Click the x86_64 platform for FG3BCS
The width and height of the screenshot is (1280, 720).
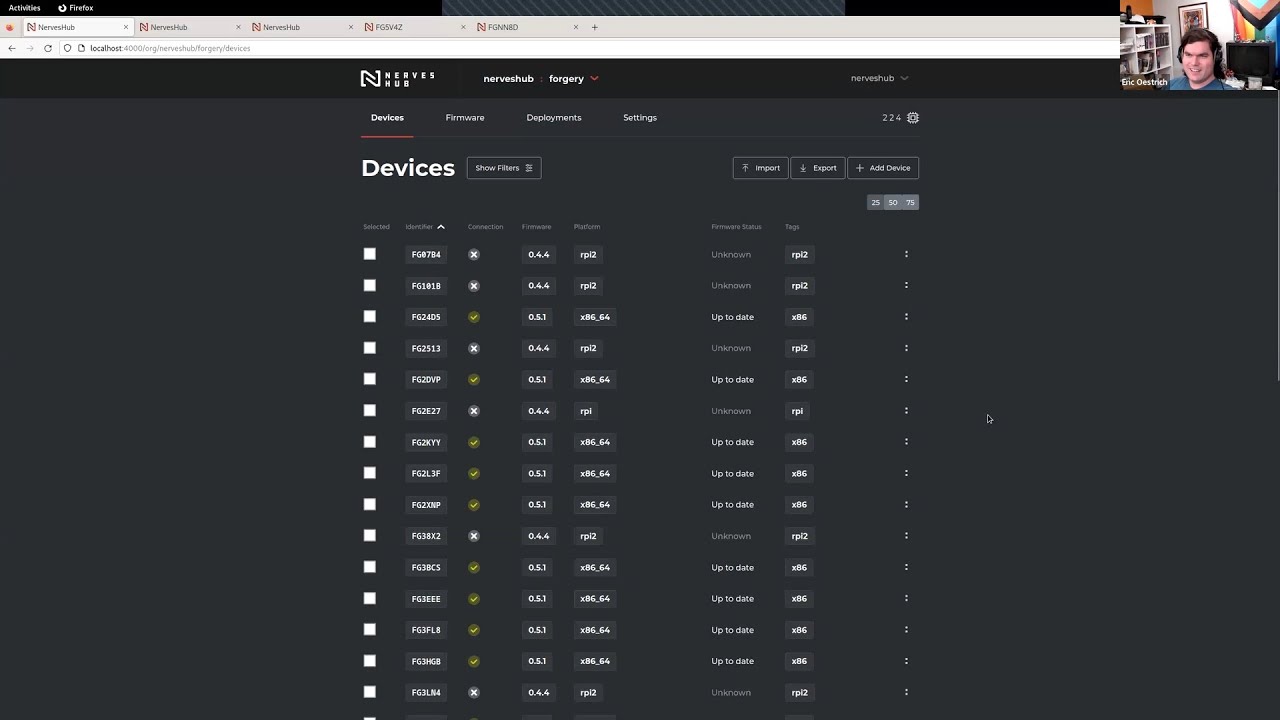pos(595,567)
